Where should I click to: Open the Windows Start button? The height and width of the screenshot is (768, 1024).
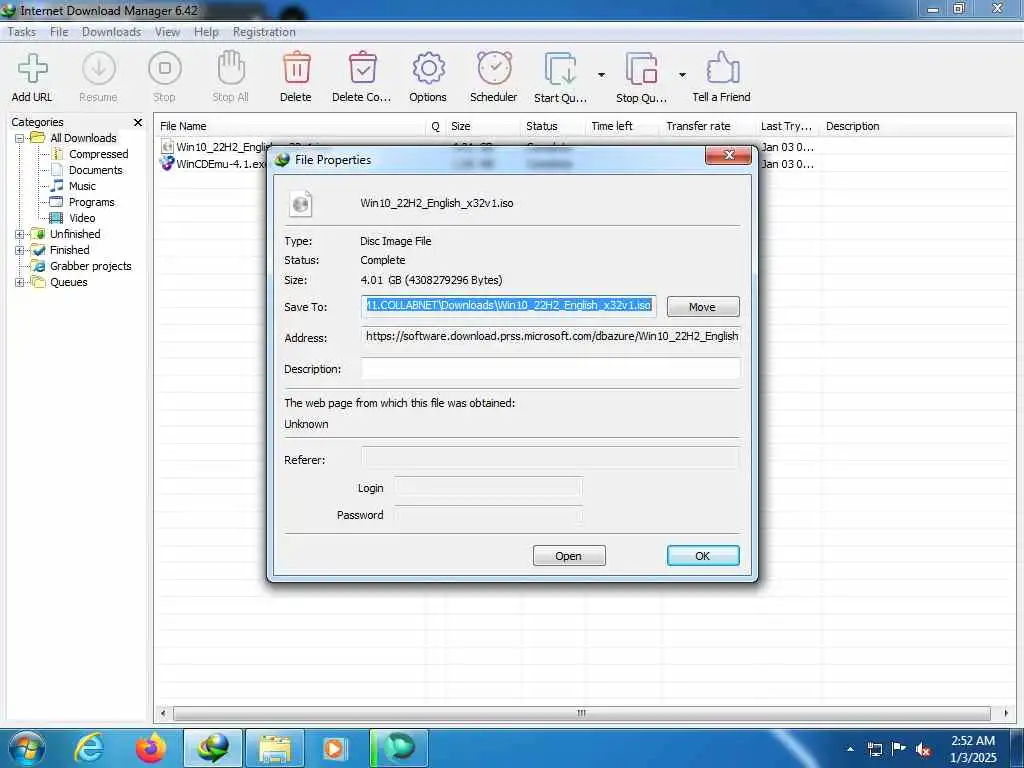[x=26, y=748]
